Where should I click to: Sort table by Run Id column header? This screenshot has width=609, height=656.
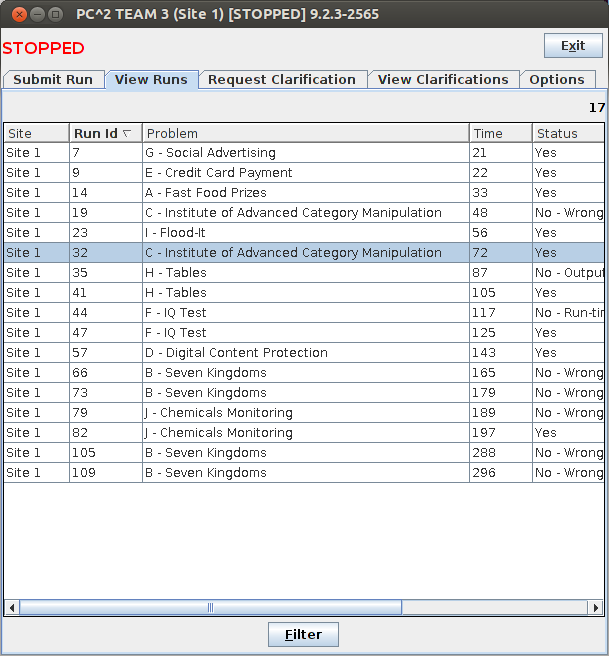(x=104, y=133)
